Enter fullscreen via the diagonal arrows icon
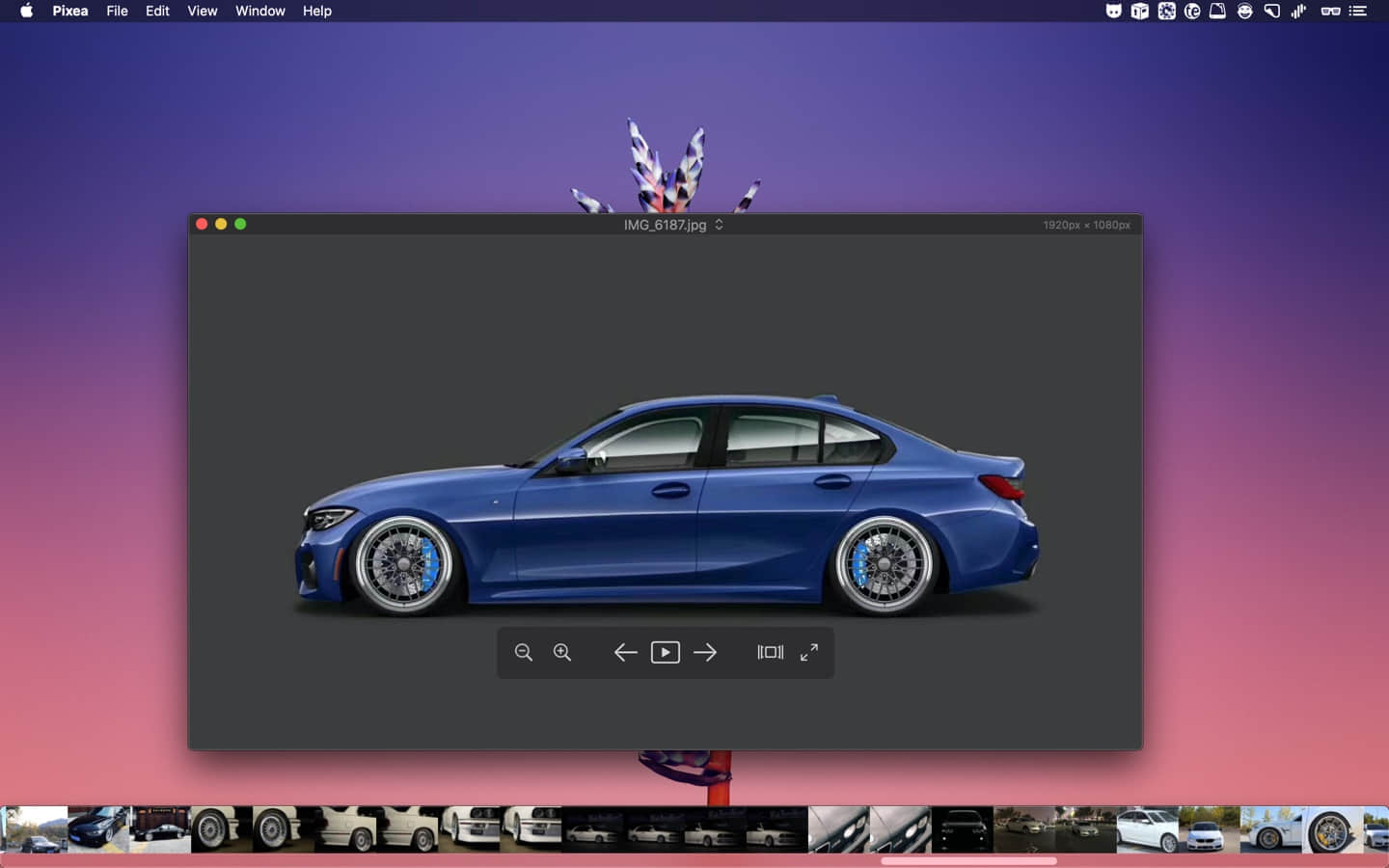Viewport: 1389px width, 868px height. (x=809, y=653)
